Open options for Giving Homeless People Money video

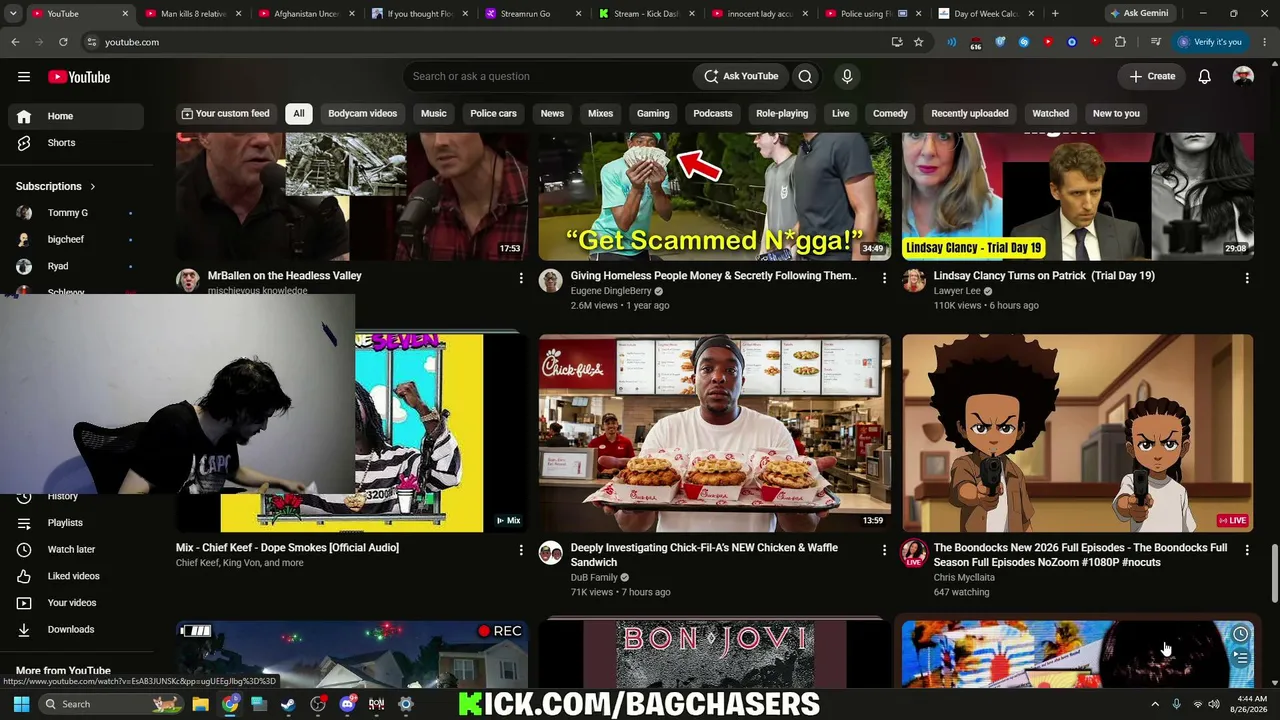[x=884, y=278]
